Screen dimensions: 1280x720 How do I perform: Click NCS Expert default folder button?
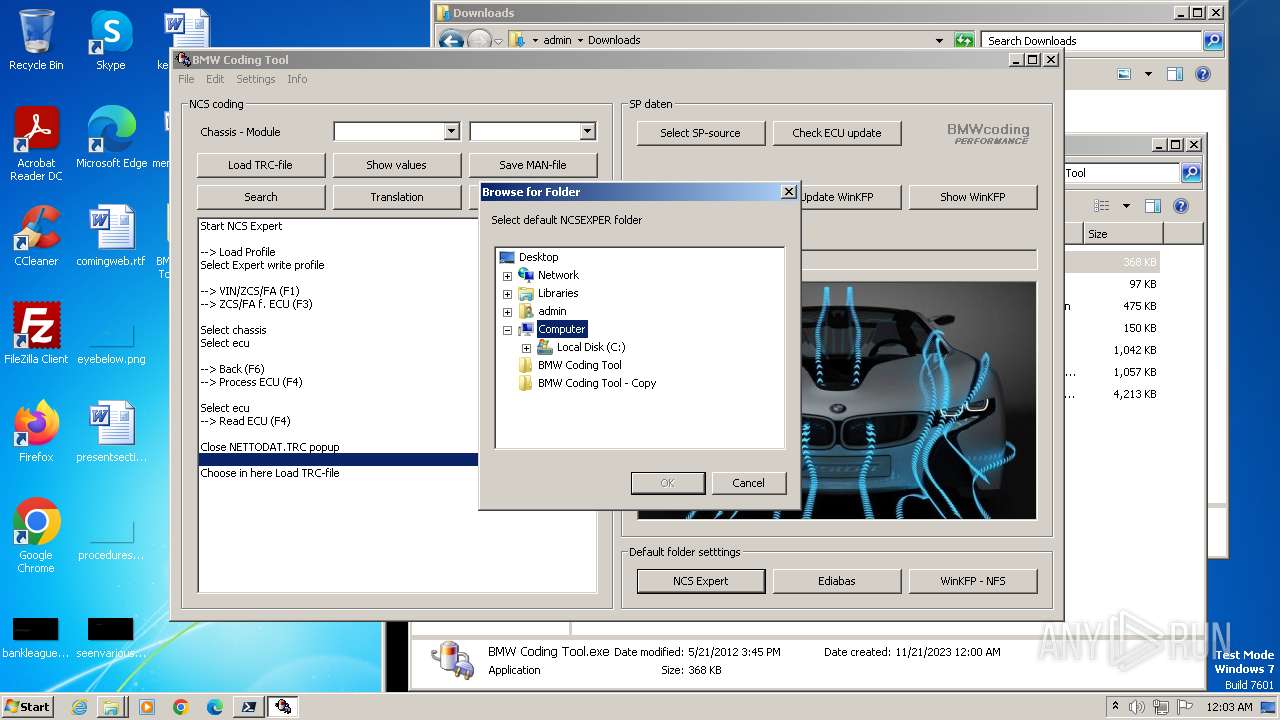[700, 581]
